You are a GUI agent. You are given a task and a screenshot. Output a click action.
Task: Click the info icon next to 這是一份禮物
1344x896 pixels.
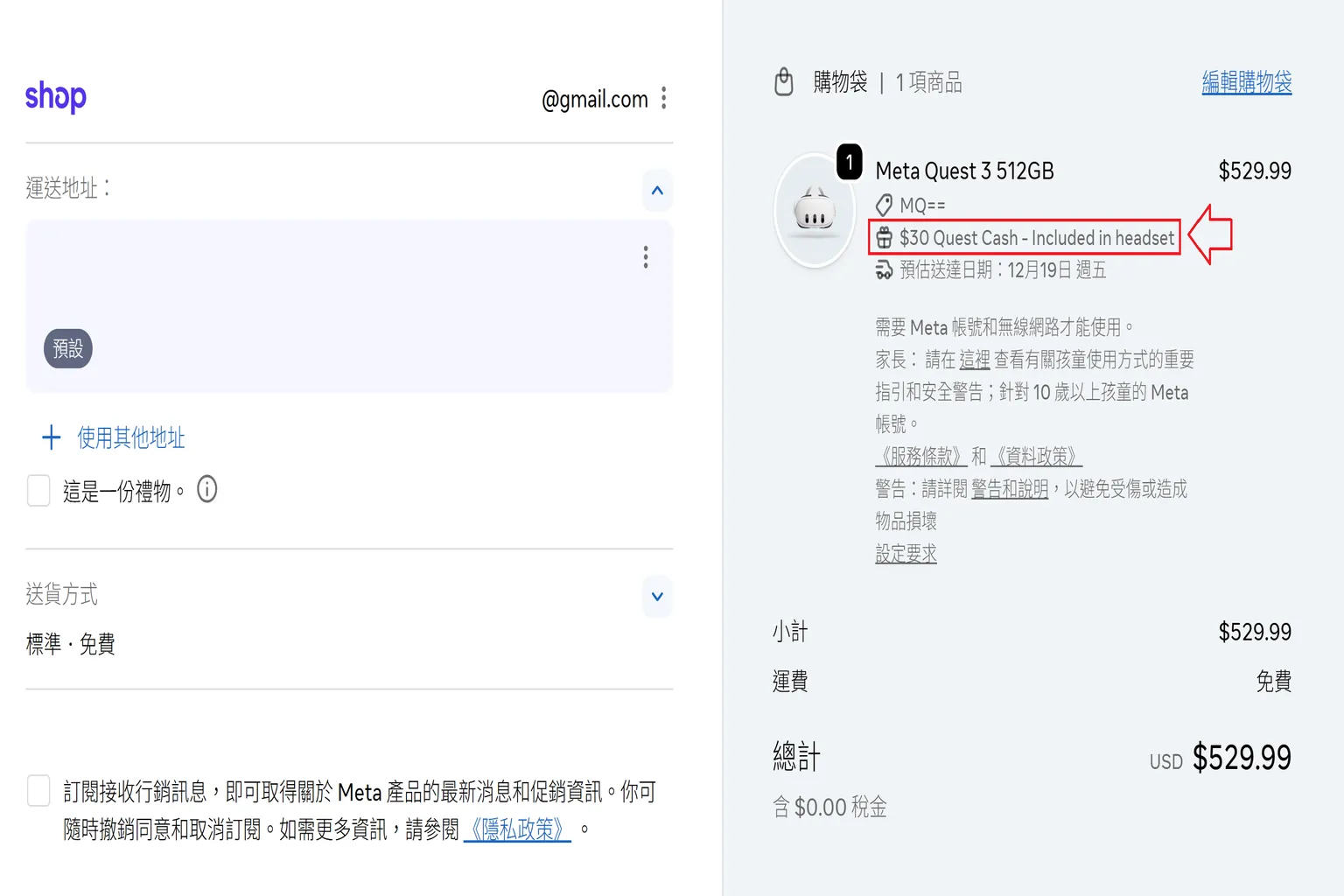click(x=206, y=489)
